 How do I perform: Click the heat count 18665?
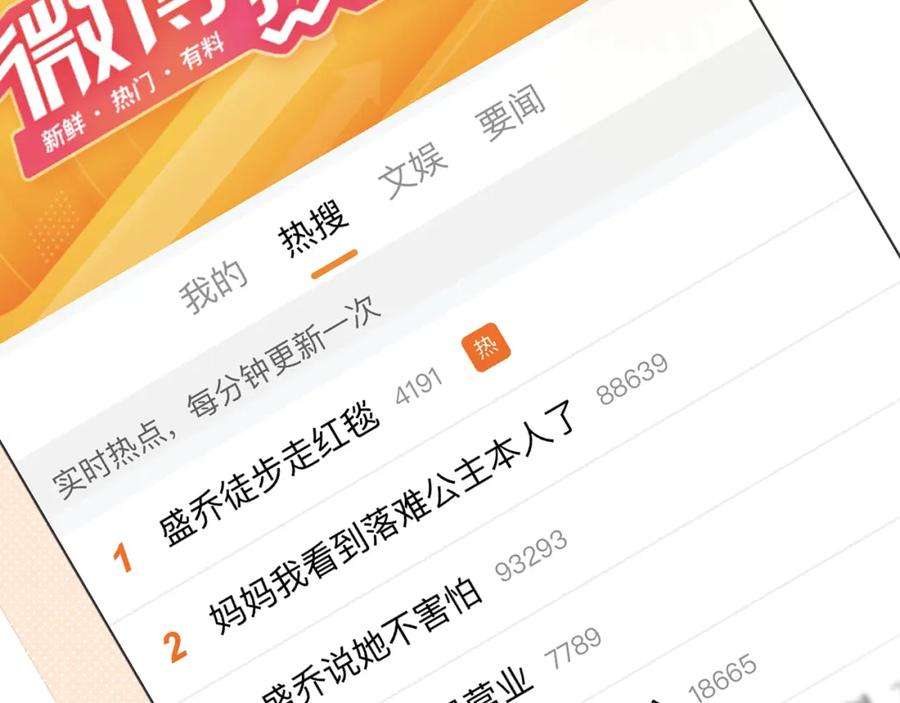point(722,678)
